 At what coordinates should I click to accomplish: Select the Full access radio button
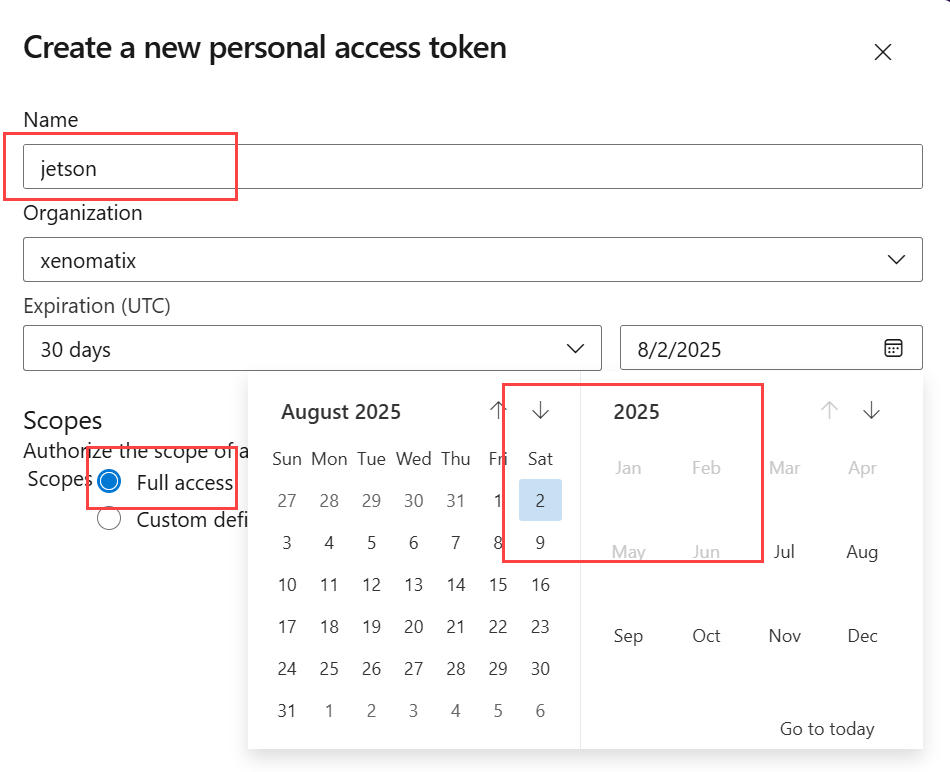[109, 482]
